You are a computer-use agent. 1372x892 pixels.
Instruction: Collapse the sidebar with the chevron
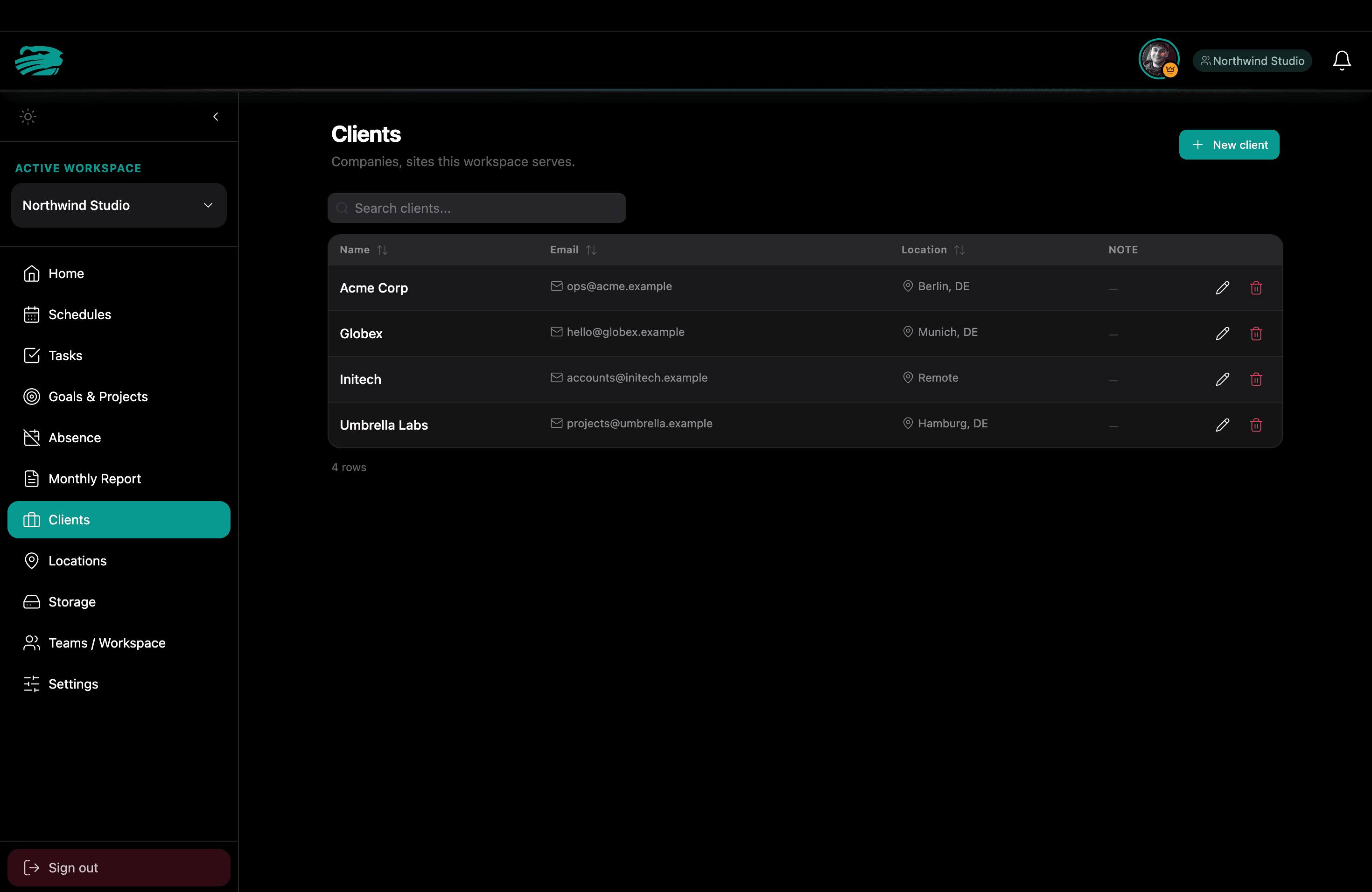216,116
